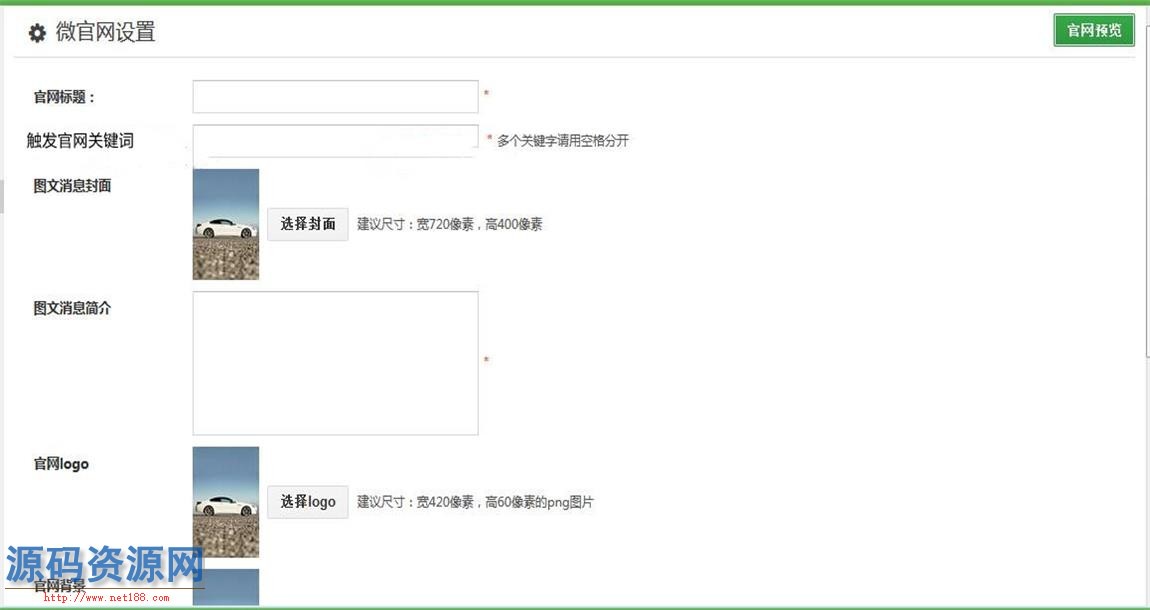
Task: Click the 微官网设置 page heading
Action: click(105, 32)
